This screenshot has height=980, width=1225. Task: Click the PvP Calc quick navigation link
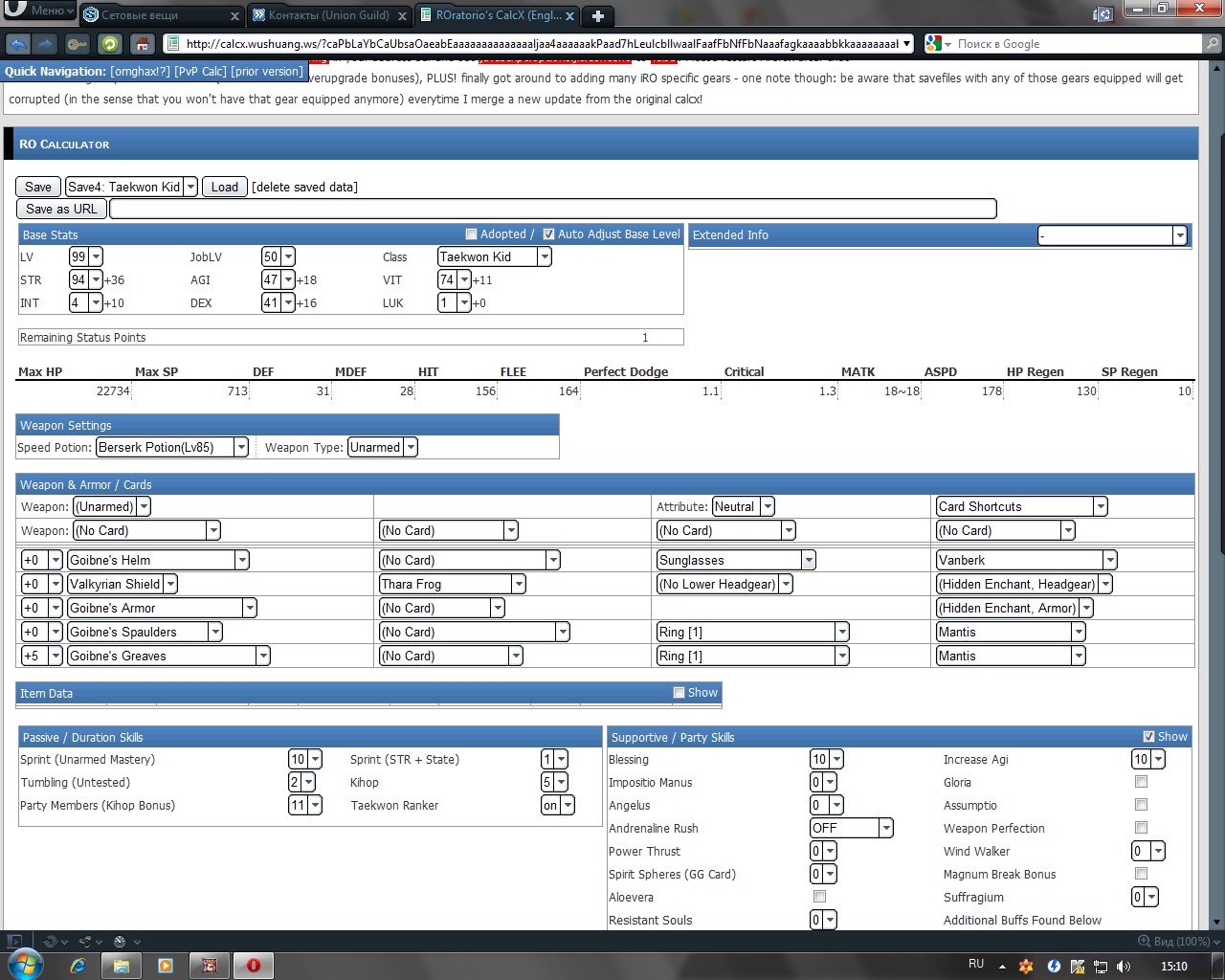coord(200,72)
